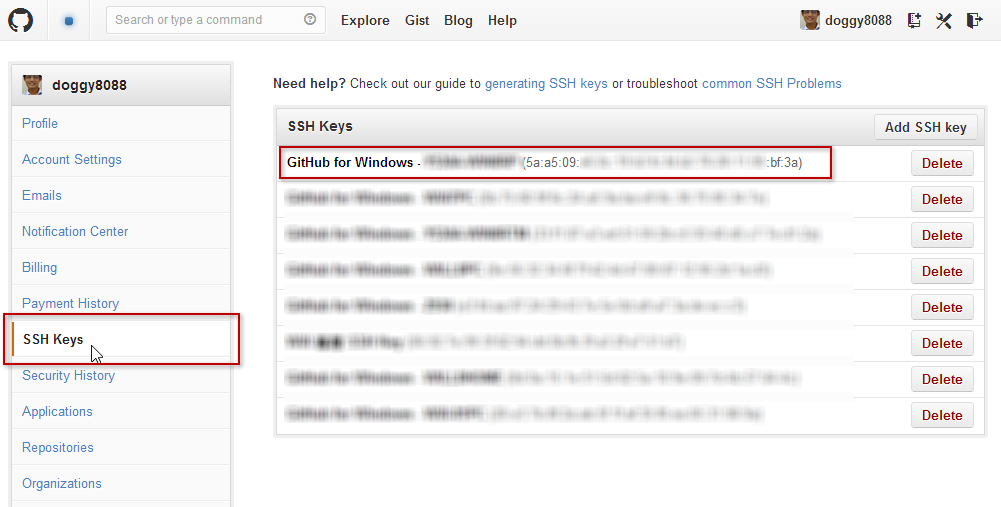Follow the 'common SSH Problems' link
The image size is (1001, 507).
point(771,84)
